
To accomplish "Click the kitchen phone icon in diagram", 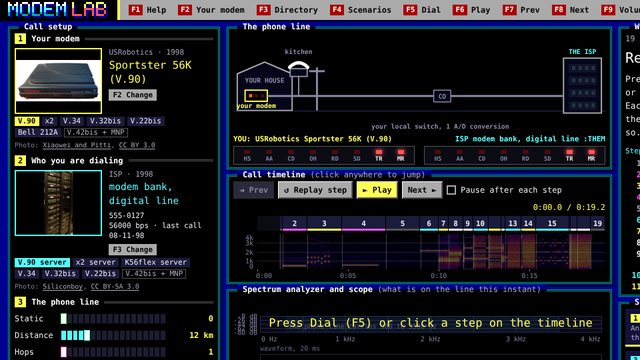I will [x=298, y=69].
